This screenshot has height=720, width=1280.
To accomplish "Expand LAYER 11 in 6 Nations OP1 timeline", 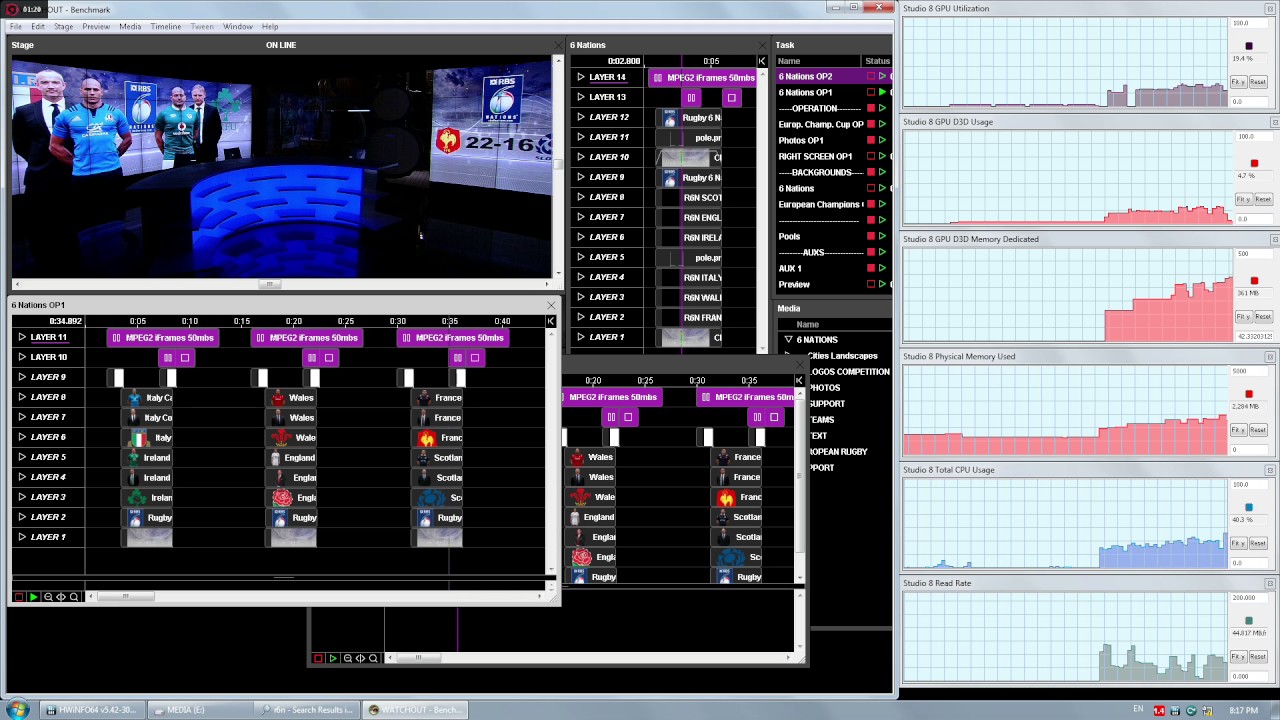I will [x=21, y=338].
